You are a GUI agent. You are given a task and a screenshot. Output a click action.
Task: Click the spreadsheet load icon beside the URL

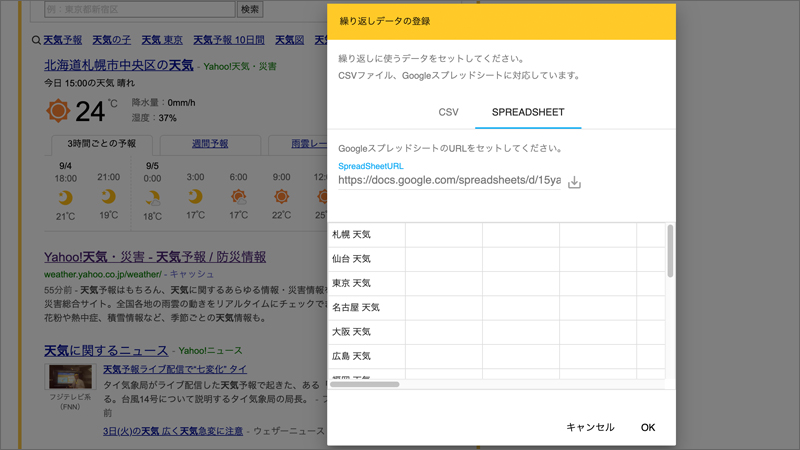(574, 182)
